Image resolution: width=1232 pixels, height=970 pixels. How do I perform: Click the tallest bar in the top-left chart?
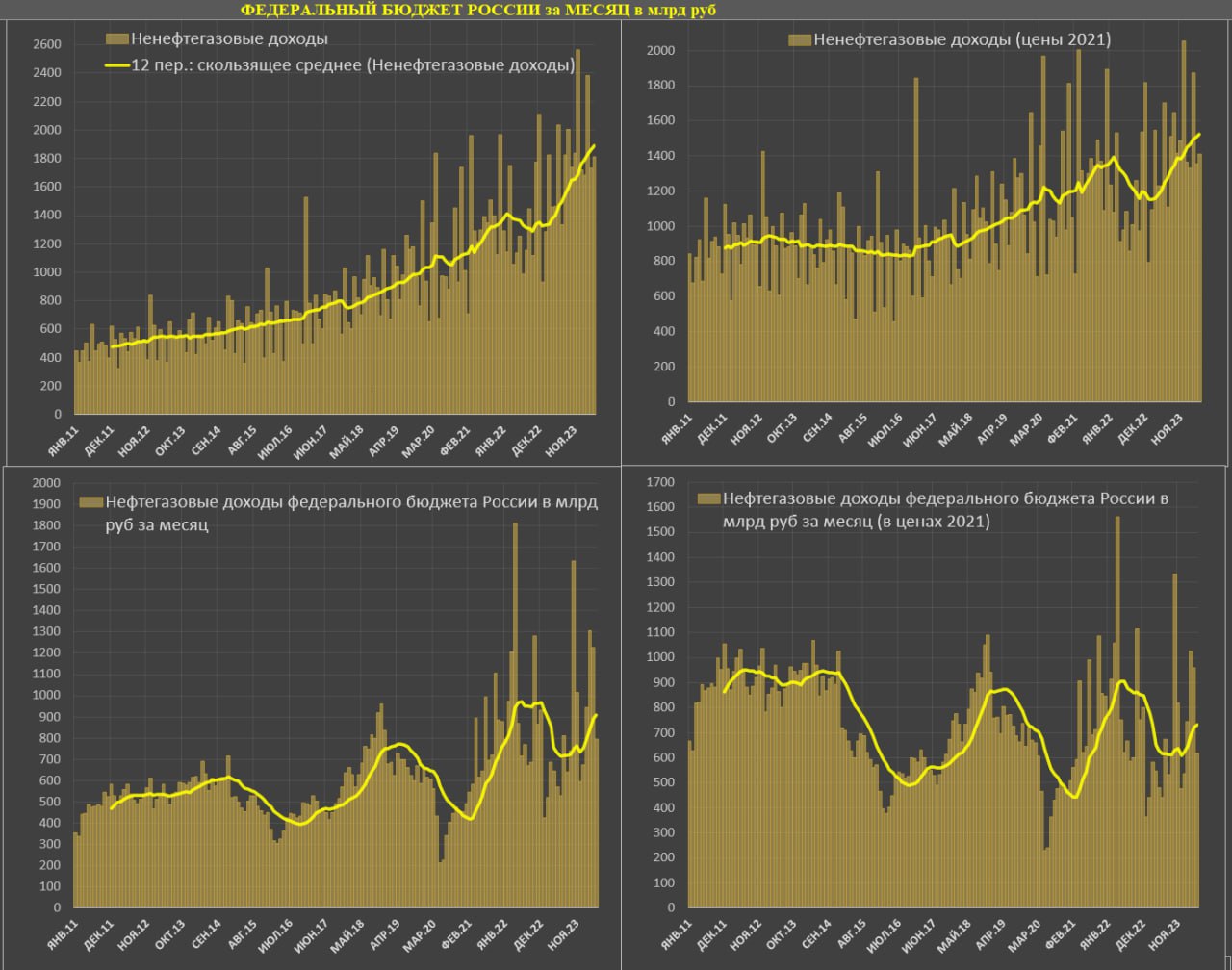pos(577,232)
